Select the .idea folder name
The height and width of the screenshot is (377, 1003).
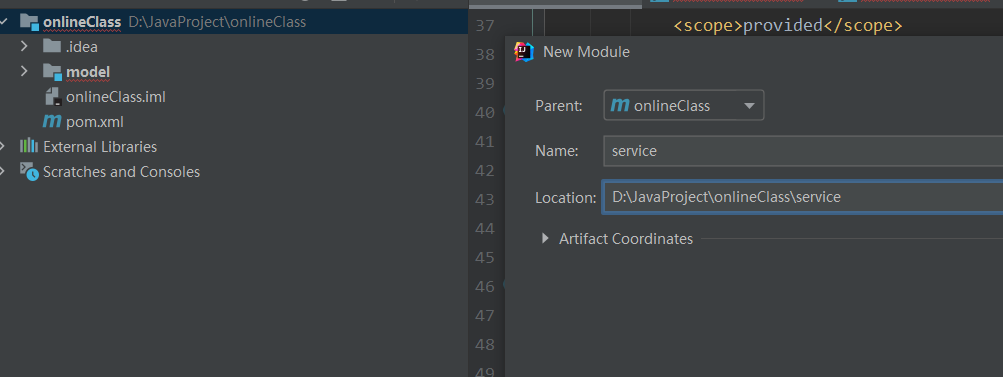coord(82,47)
